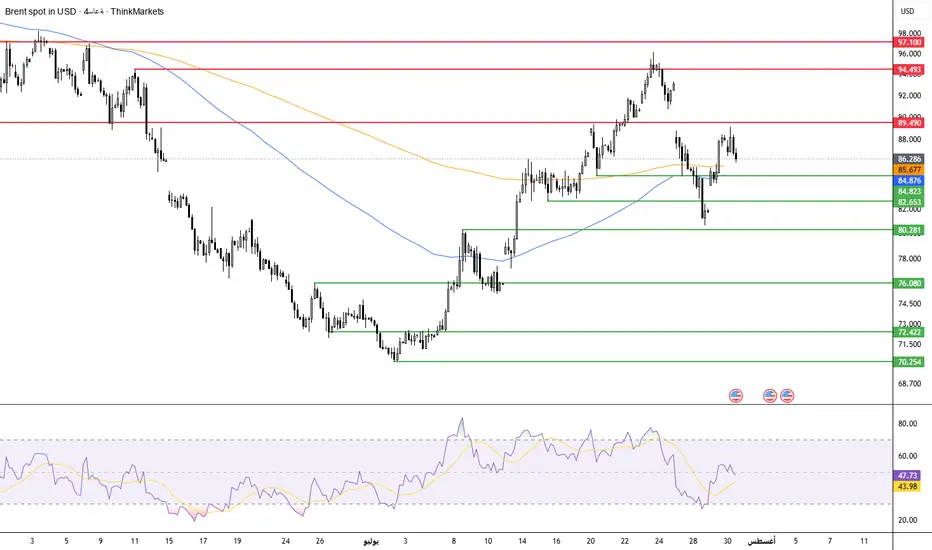The height and width of the screenshot is (550, 932).
Task: Click the middle US flag economic event icon
Action: tap(770, 395)
